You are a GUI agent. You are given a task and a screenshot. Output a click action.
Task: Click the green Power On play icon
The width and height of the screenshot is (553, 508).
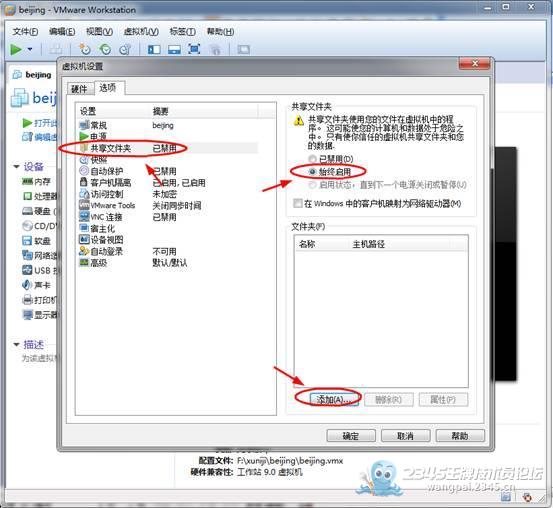pyautogui.click(x=16, y=49)
